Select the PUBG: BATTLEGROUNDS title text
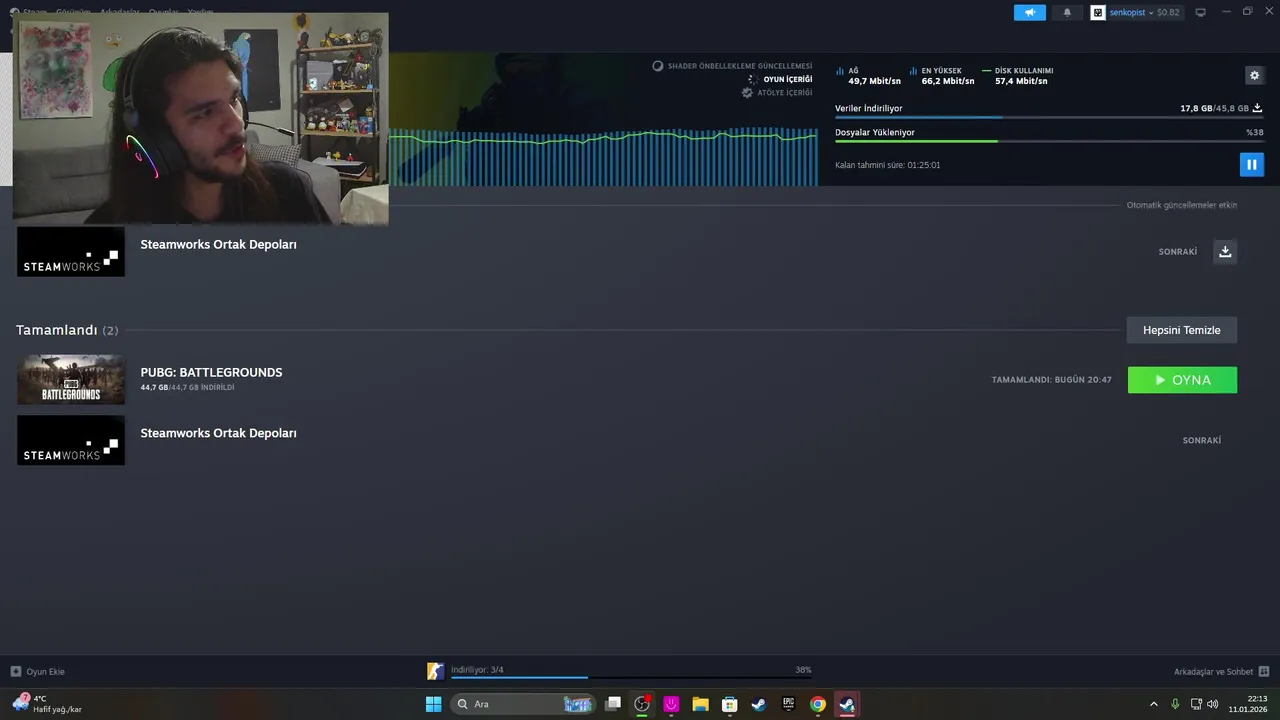This screenshot has width=1280, height=720. (x=211, y=372)
